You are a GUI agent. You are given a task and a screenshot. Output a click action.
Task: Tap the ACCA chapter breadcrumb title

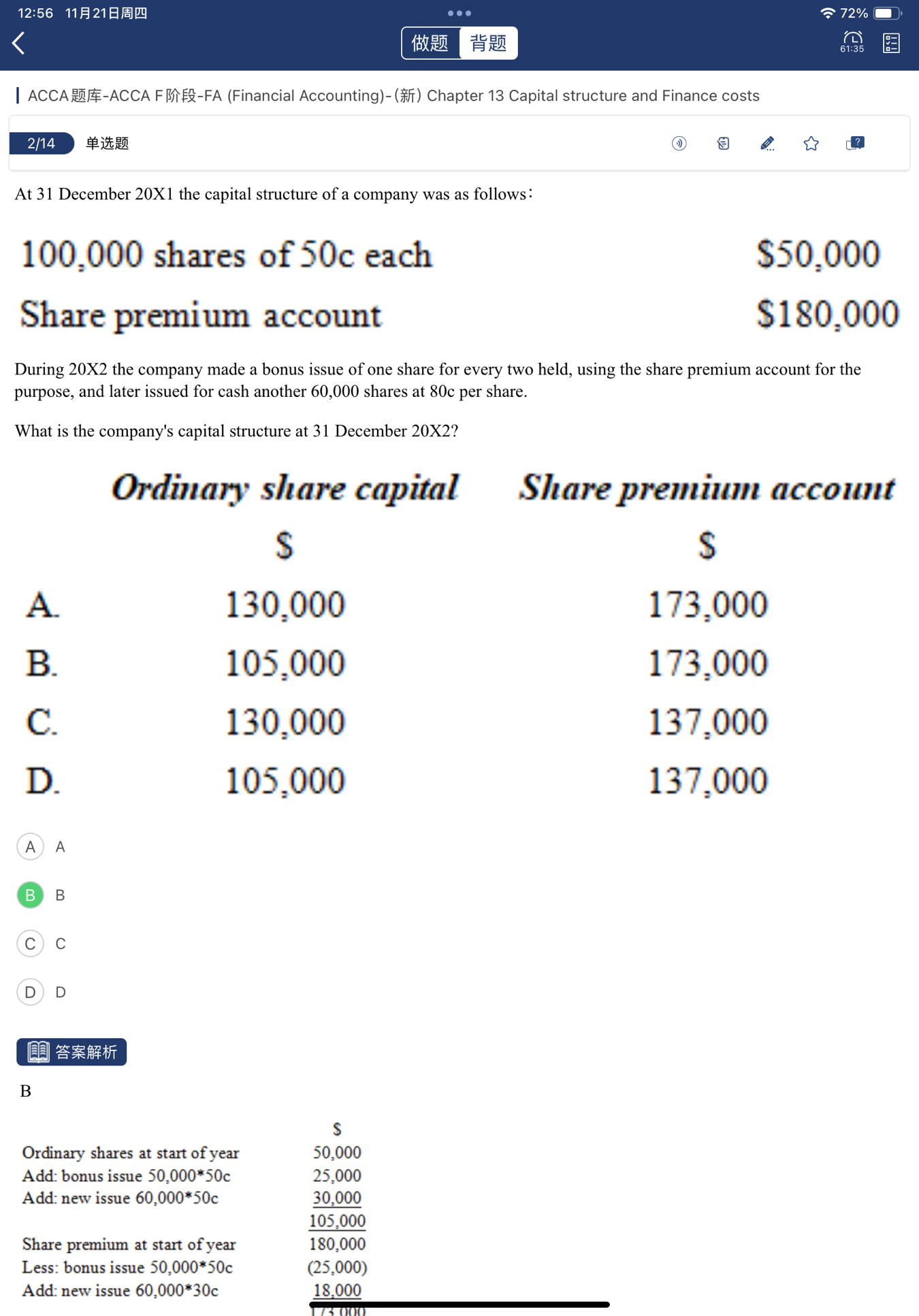[393, 95]
